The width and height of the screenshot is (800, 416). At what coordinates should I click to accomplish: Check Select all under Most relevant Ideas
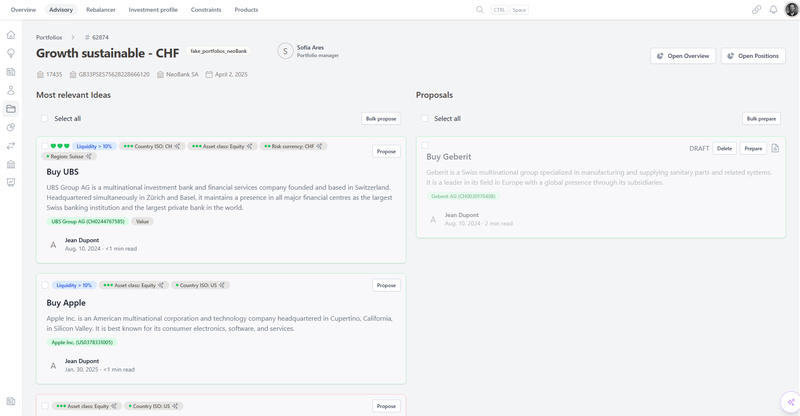45,119
